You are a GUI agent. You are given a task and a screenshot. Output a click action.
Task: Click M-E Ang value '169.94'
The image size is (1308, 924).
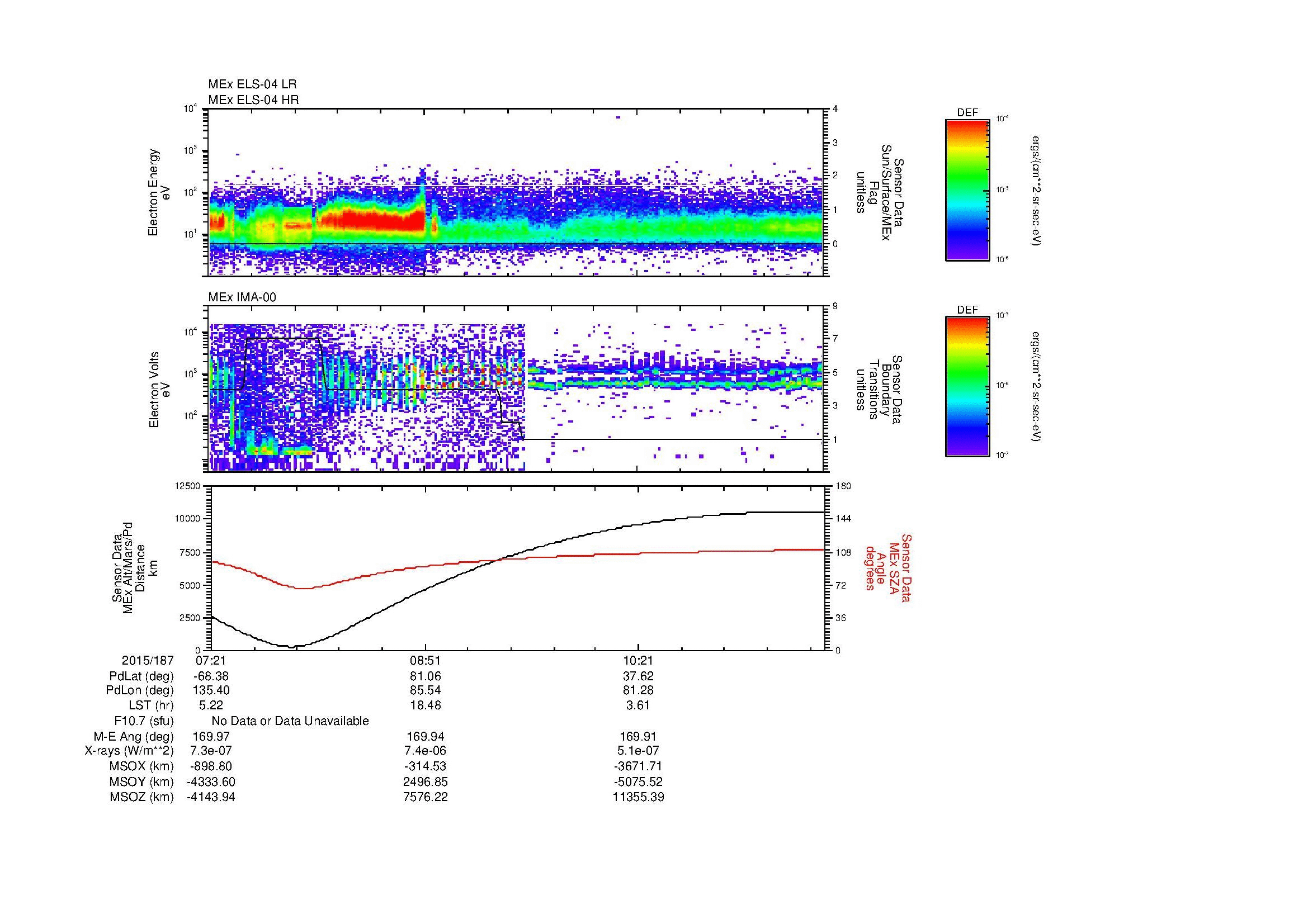425,736
